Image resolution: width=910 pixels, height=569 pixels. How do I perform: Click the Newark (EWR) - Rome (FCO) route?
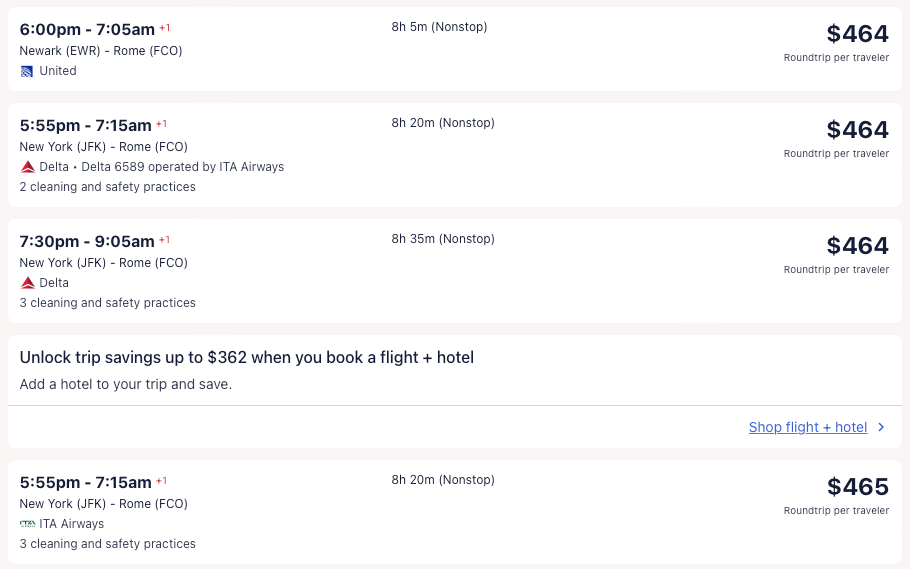pyautogui.click(x=101, y=51)
